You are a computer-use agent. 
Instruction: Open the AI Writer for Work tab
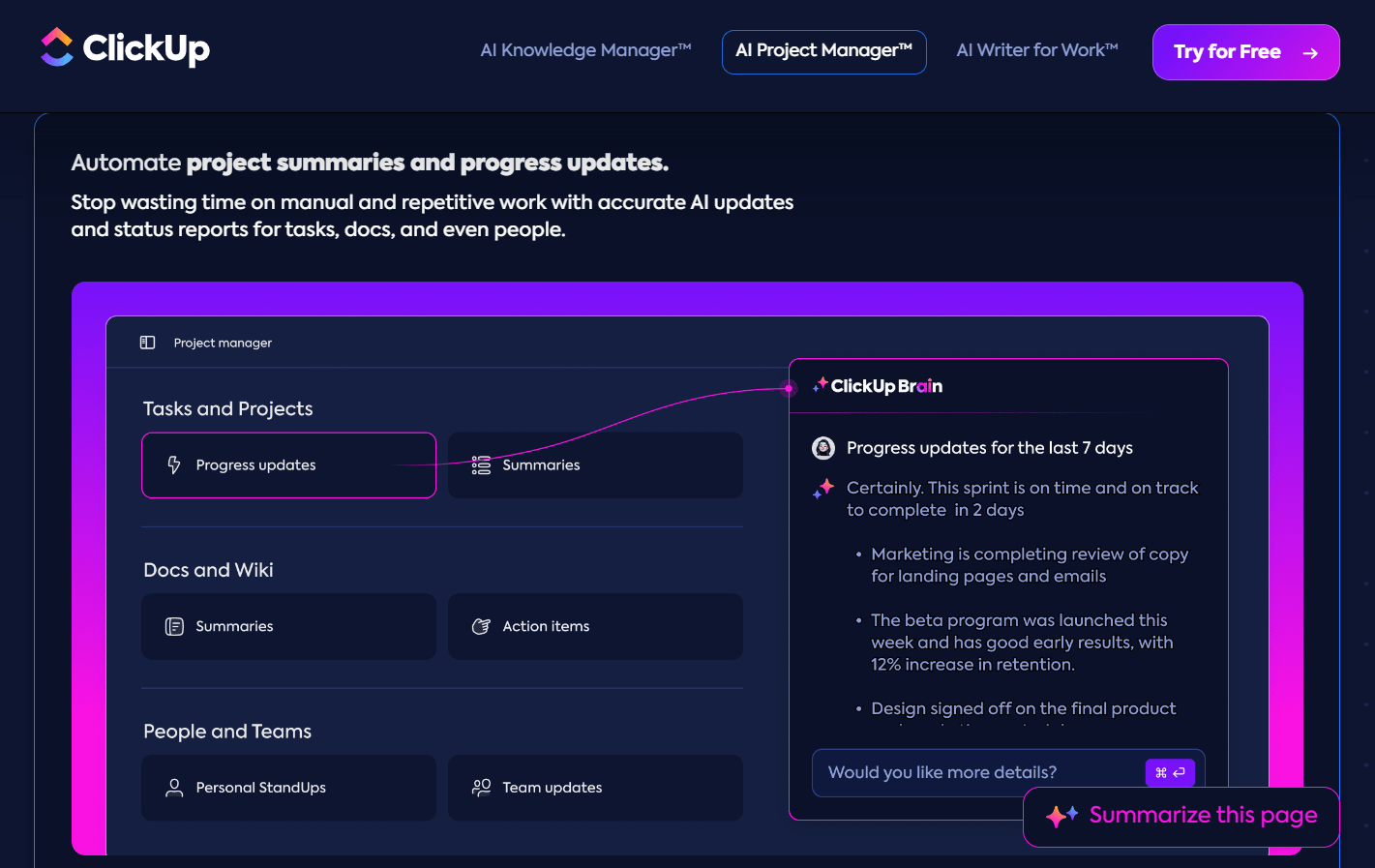(1036, 50)
